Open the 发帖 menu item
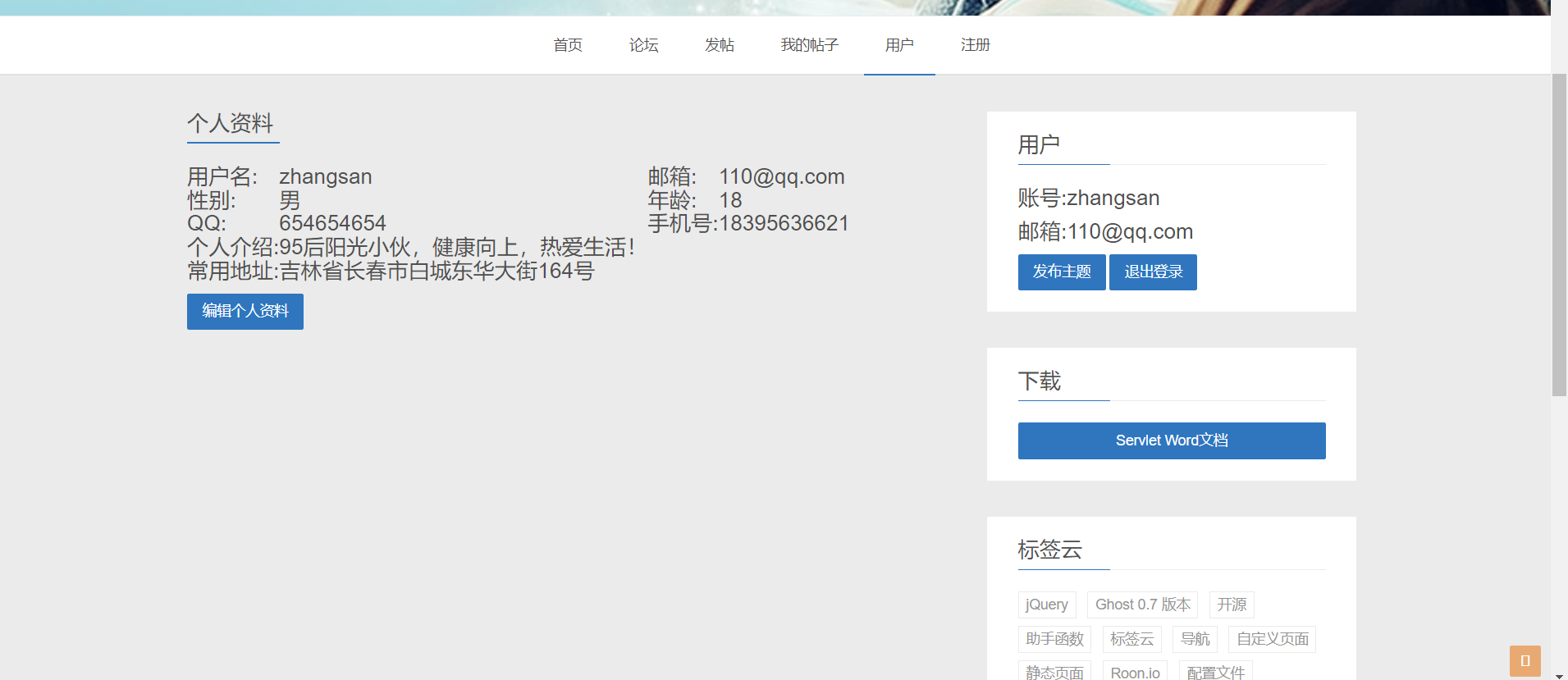 click(x=720, y=45)
